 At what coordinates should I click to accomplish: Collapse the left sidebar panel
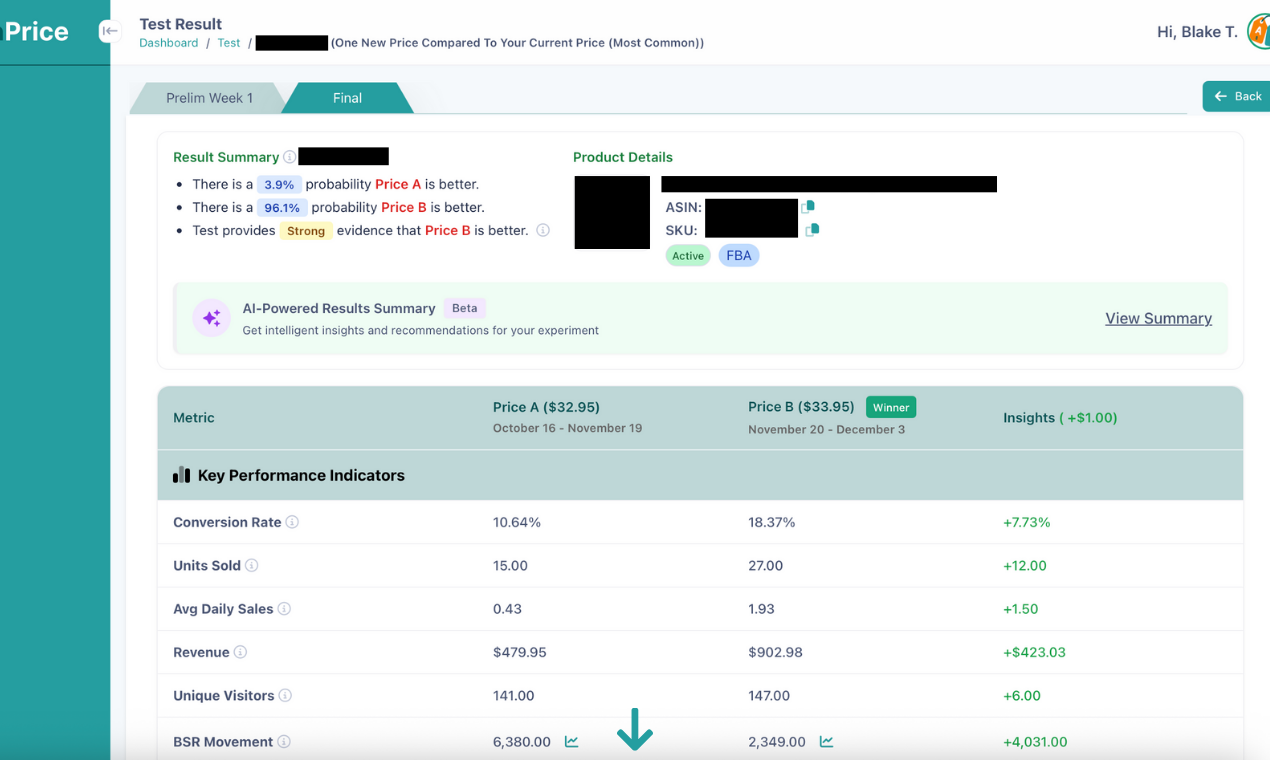pyautogui.click(x=109, y=31)
